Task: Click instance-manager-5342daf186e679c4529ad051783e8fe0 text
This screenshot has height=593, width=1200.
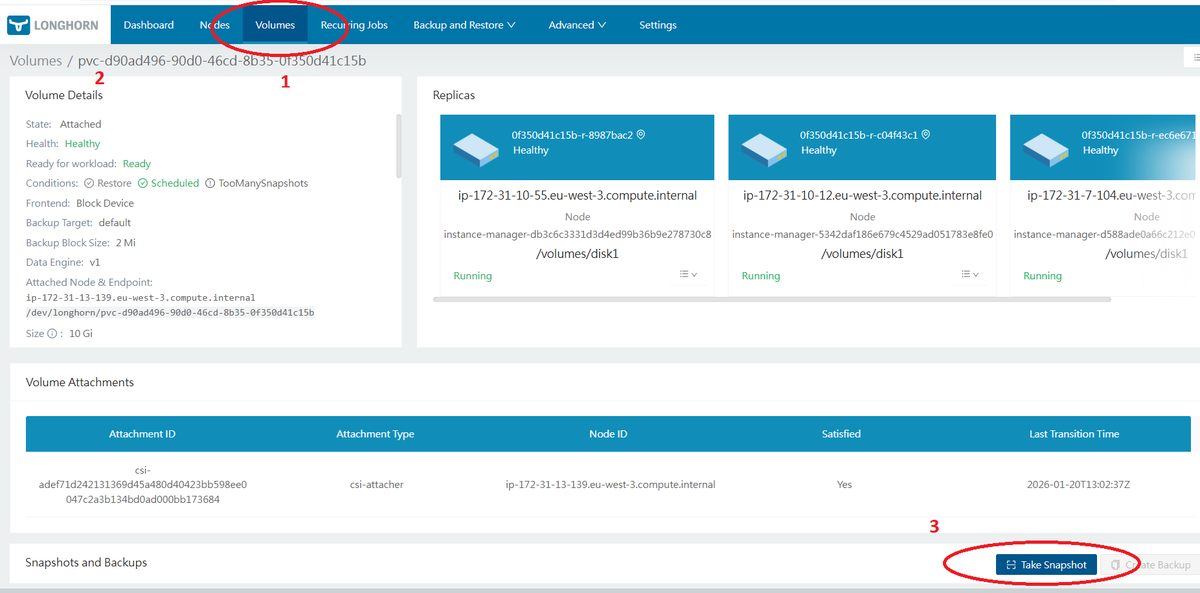Action: pyautogui.click(x=862, y=235)
